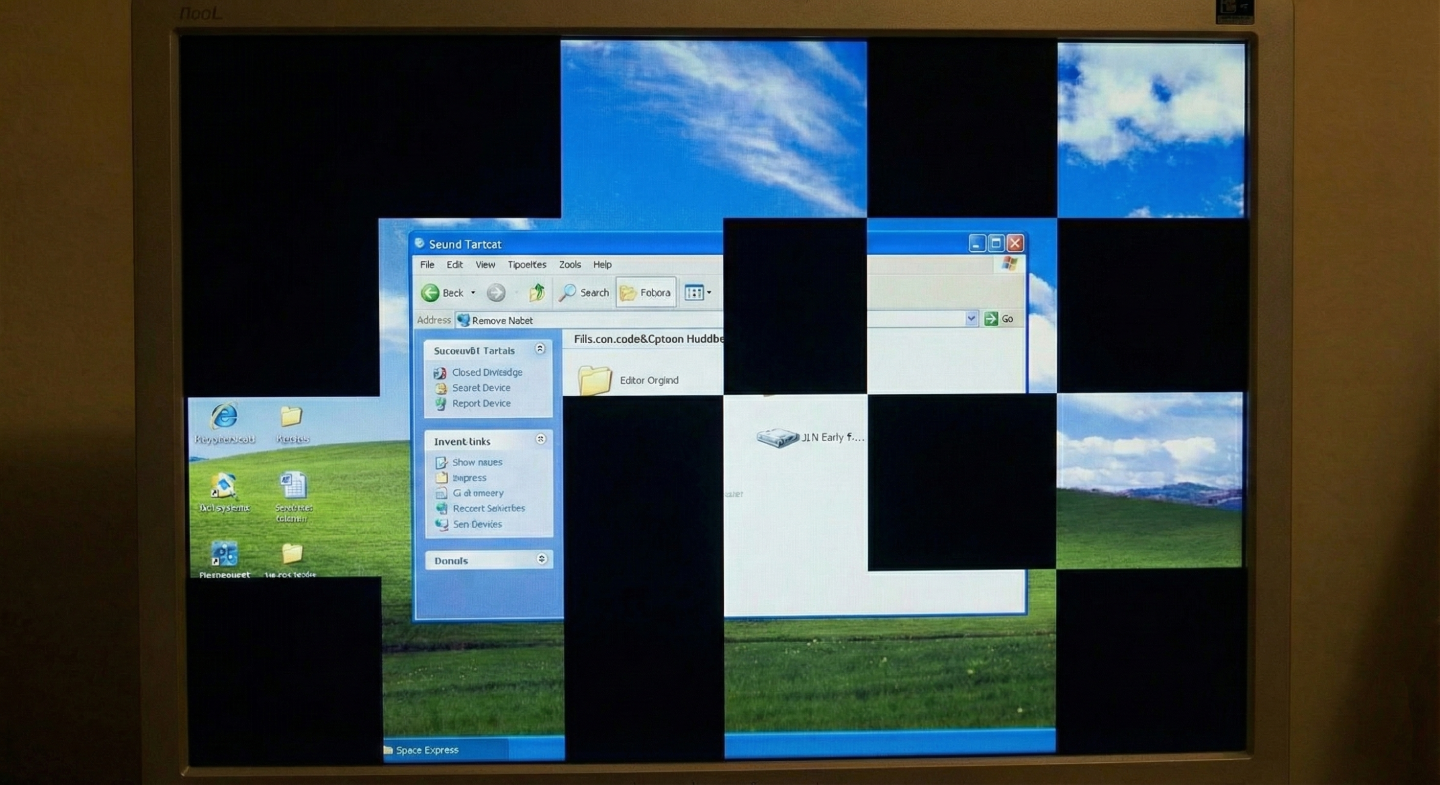Click the green Back navigation icon
The image size is (1440, 785).
click(x=430, y=292)
